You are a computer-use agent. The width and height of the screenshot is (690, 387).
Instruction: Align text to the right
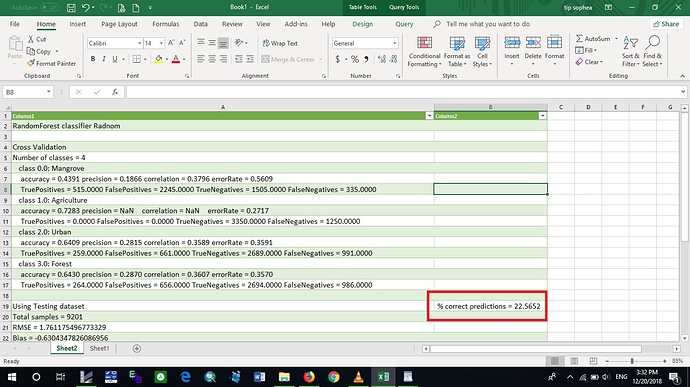(x=223, y=59)
